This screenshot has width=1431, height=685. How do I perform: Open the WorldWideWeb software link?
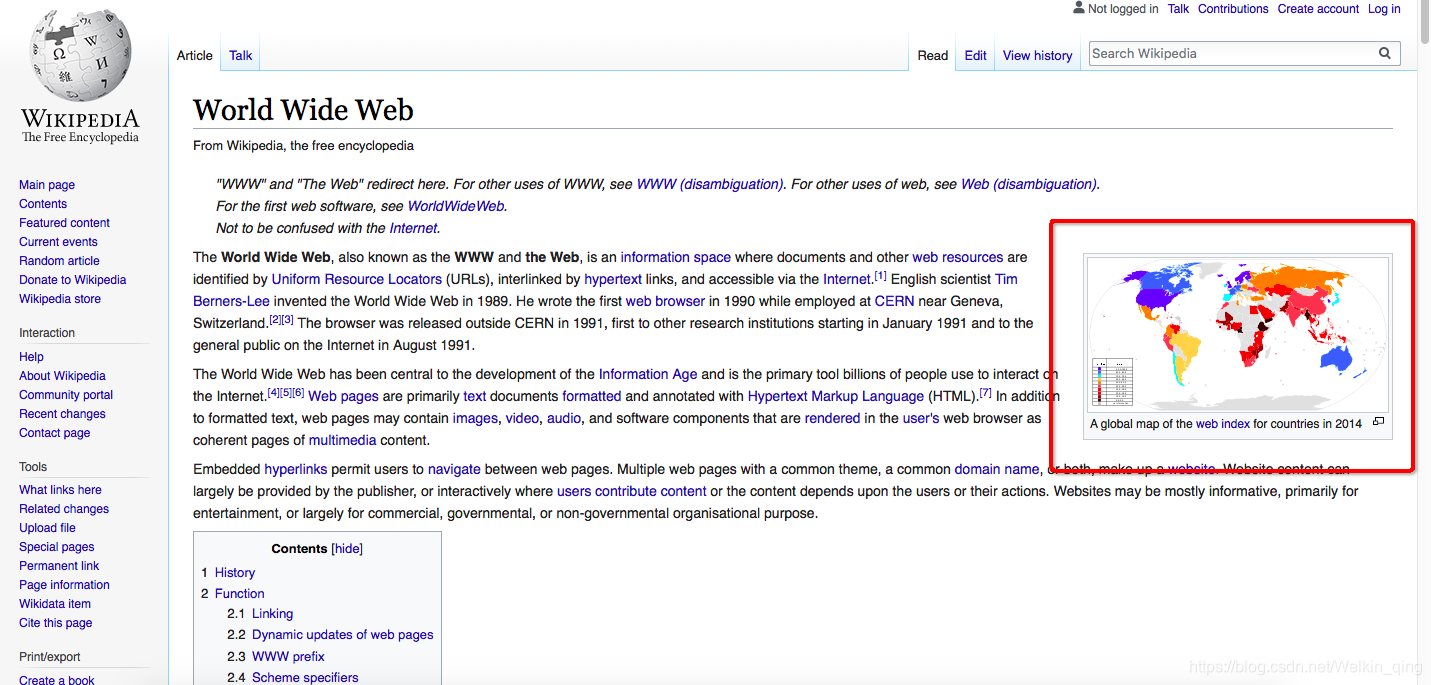click(455, 206)
